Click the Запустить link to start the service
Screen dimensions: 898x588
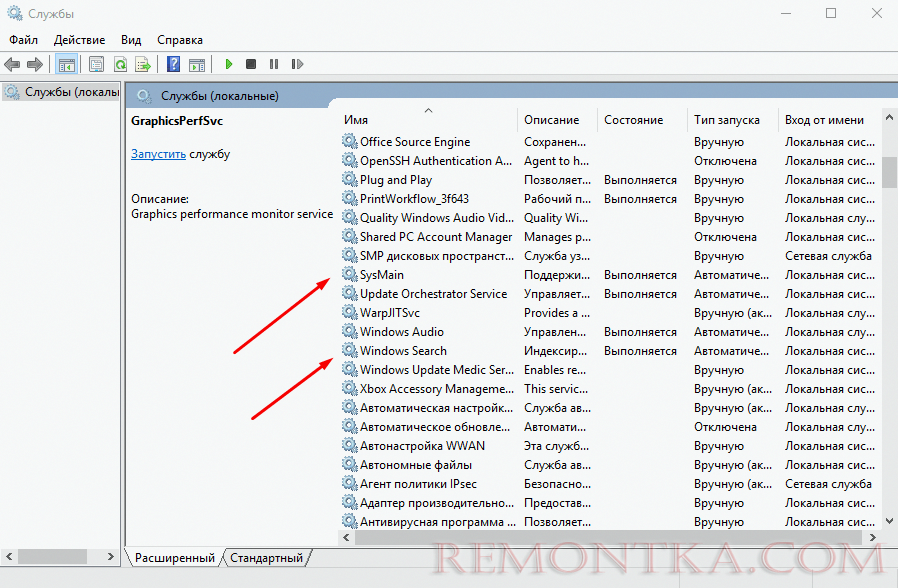point(158,154)
